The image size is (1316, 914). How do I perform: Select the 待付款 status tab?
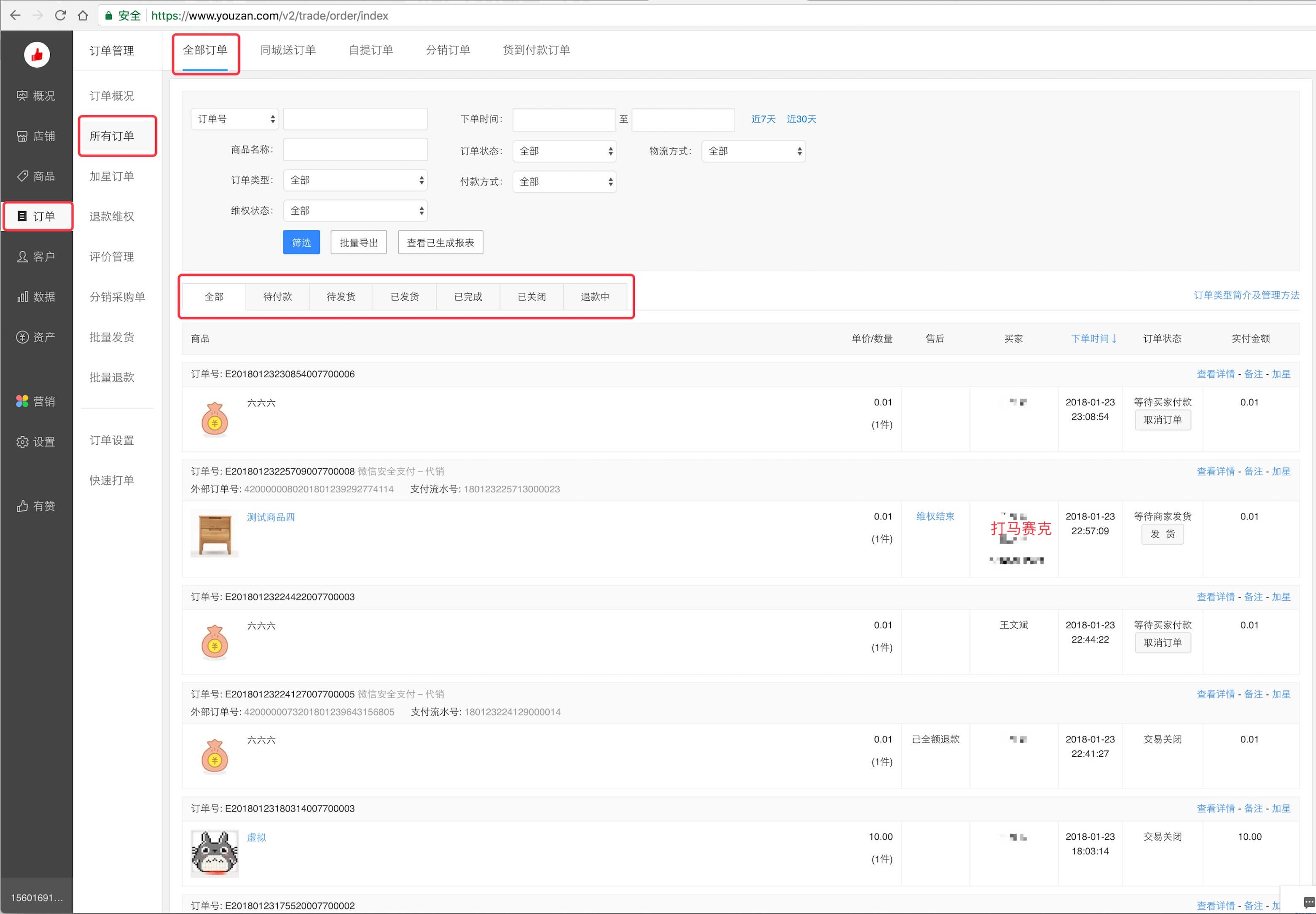point(278,297)
